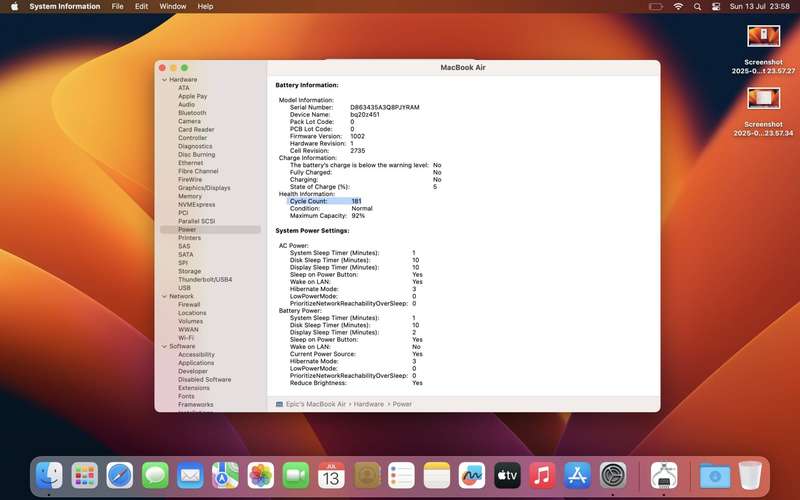Select Bluetooth in the sidebar
800x500 pixels.
[x=192, y=113]
